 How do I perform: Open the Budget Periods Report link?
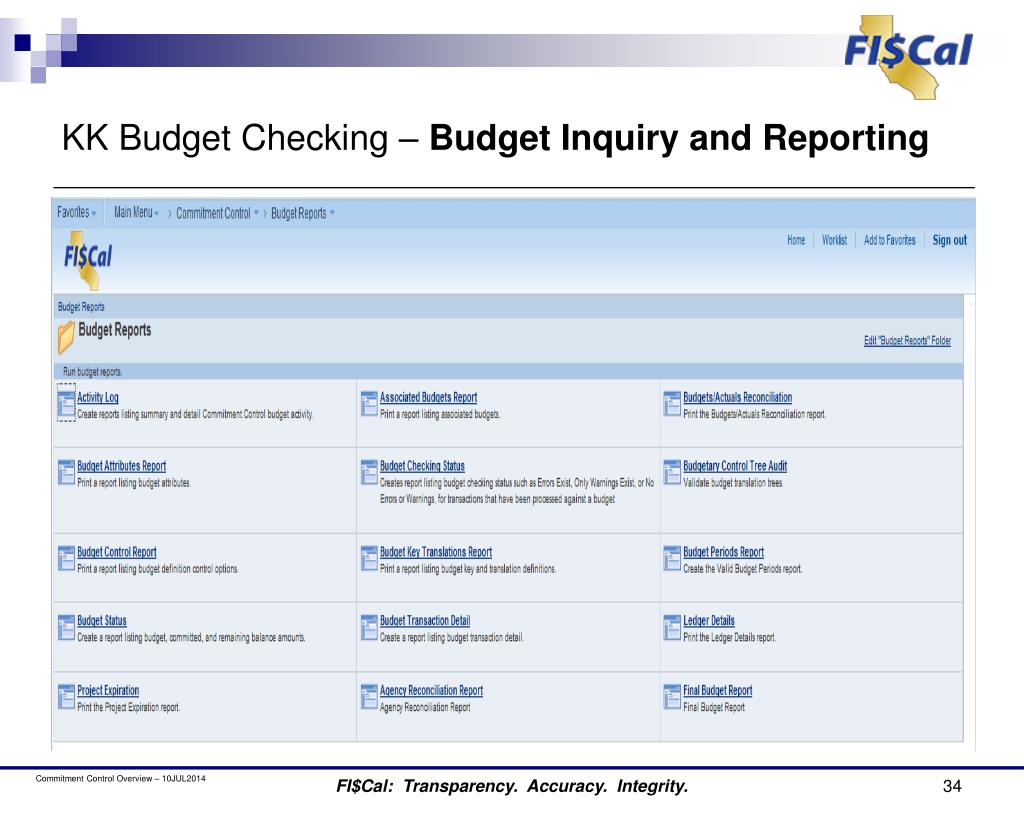pyautogui.click(x=724, y=552)
